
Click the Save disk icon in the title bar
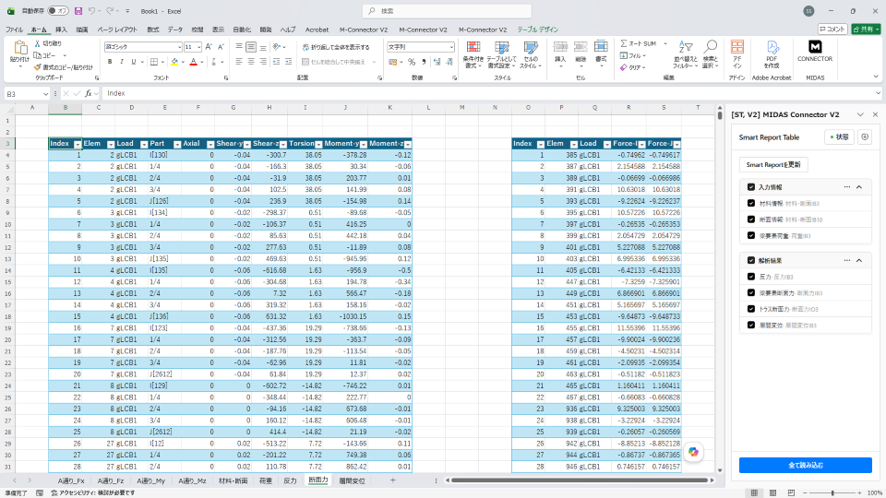click(78, 11)
